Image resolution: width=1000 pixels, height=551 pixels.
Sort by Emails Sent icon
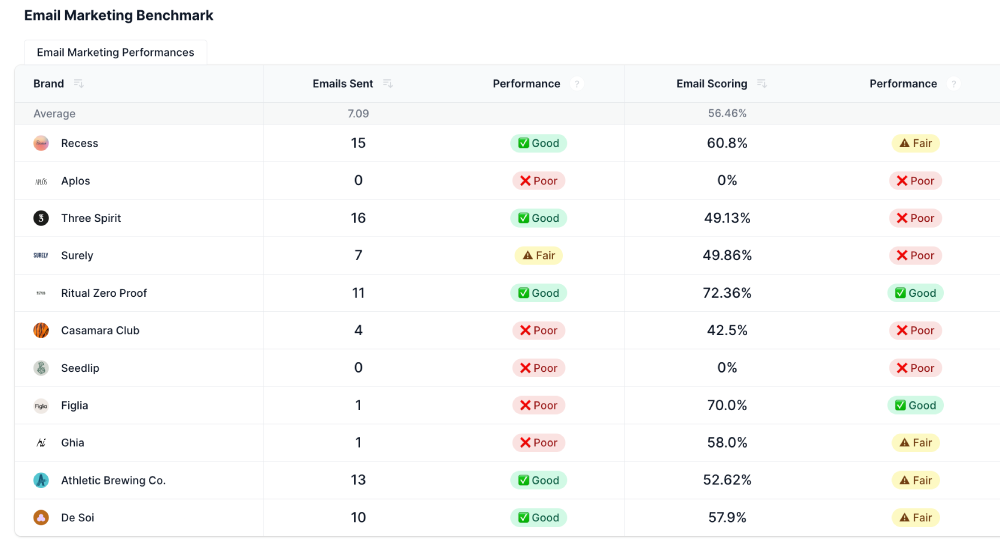coord(387,84)
